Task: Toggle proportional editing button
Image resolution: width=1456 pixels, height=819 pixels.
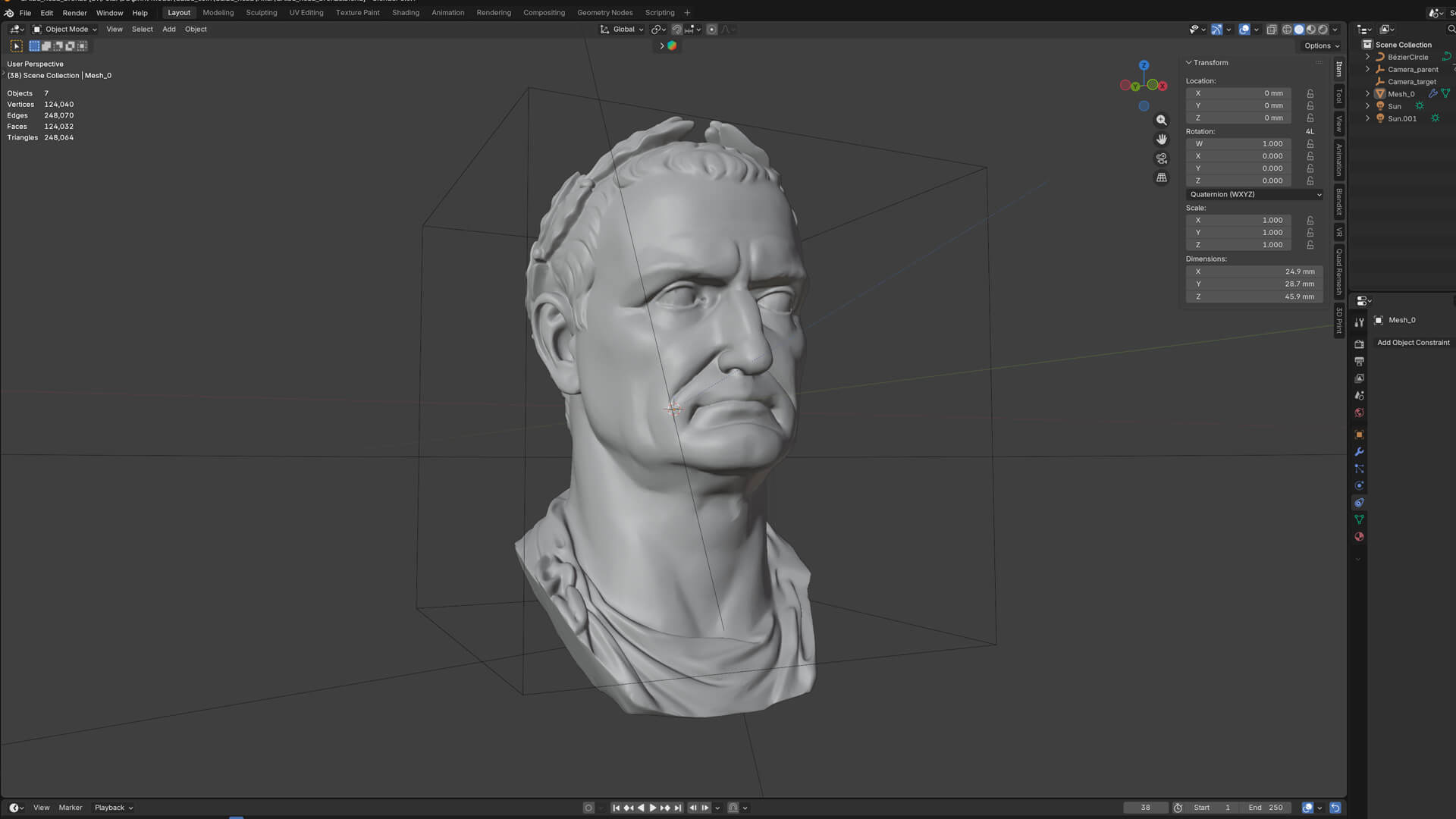Action: pyautogui.click(x=711, y=30)
